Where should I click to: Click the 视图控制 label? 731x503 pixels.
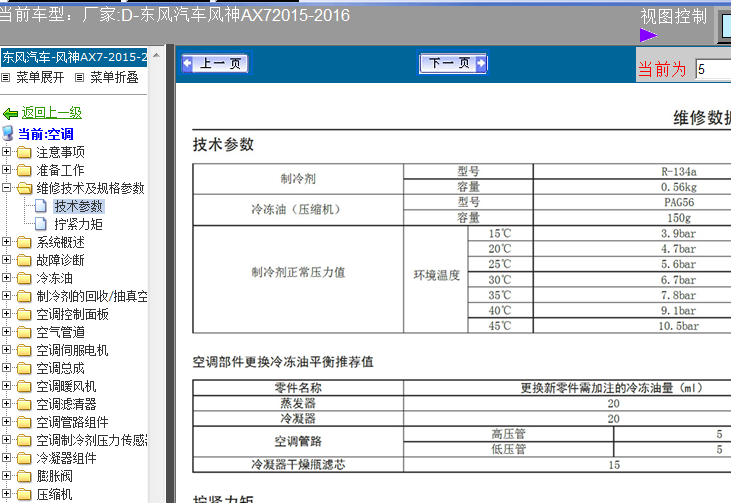coord(674,16)
